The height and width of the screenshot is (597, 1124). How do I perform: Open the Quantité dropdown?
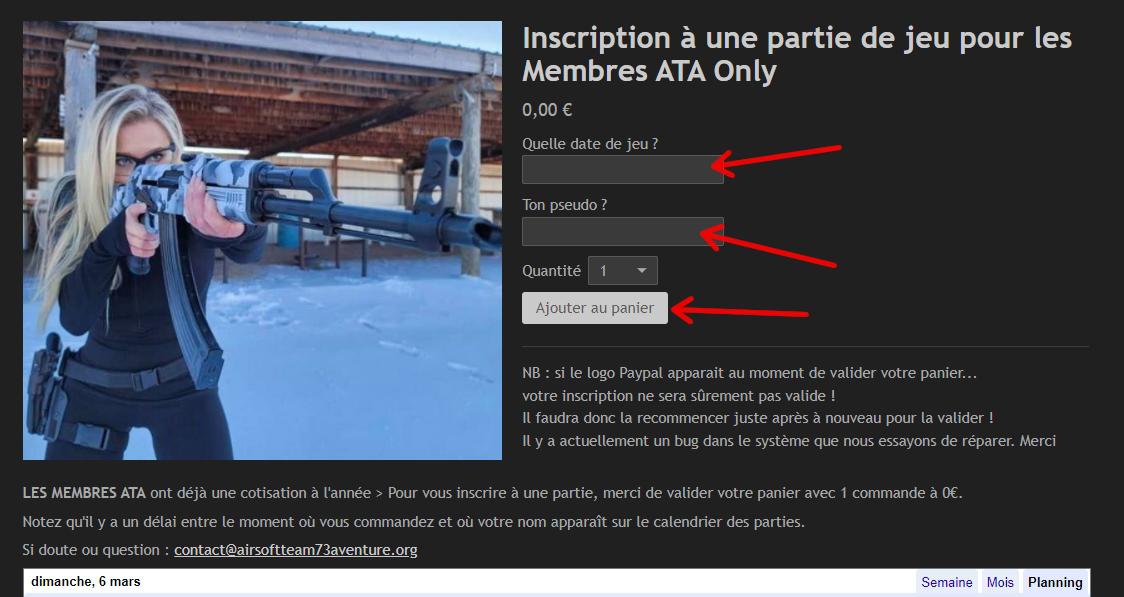click(622, 271)
